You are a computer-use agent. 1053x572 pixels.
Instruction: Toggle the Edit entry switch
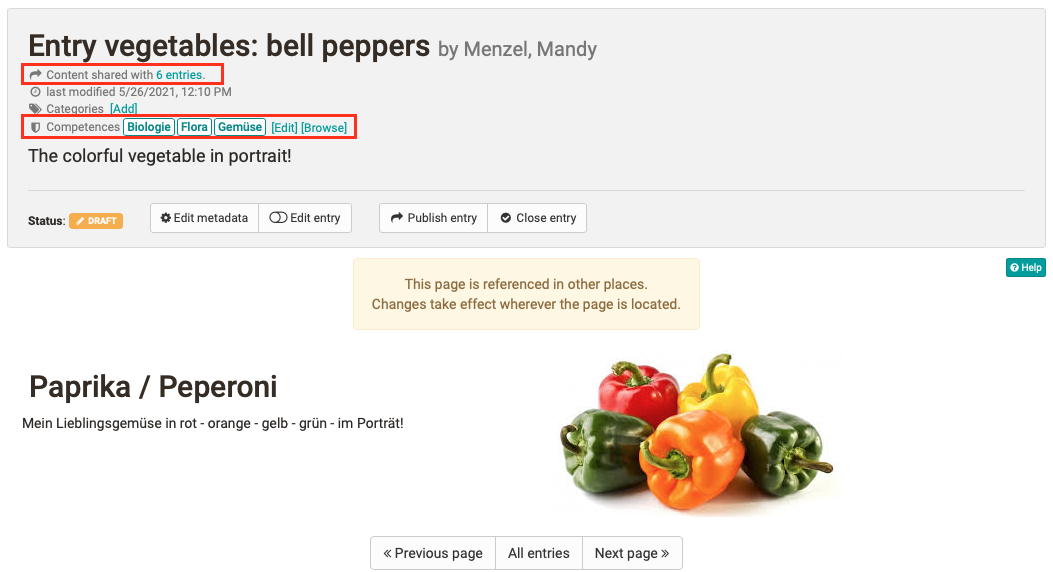pyautogui.click(x=278, y=218)
